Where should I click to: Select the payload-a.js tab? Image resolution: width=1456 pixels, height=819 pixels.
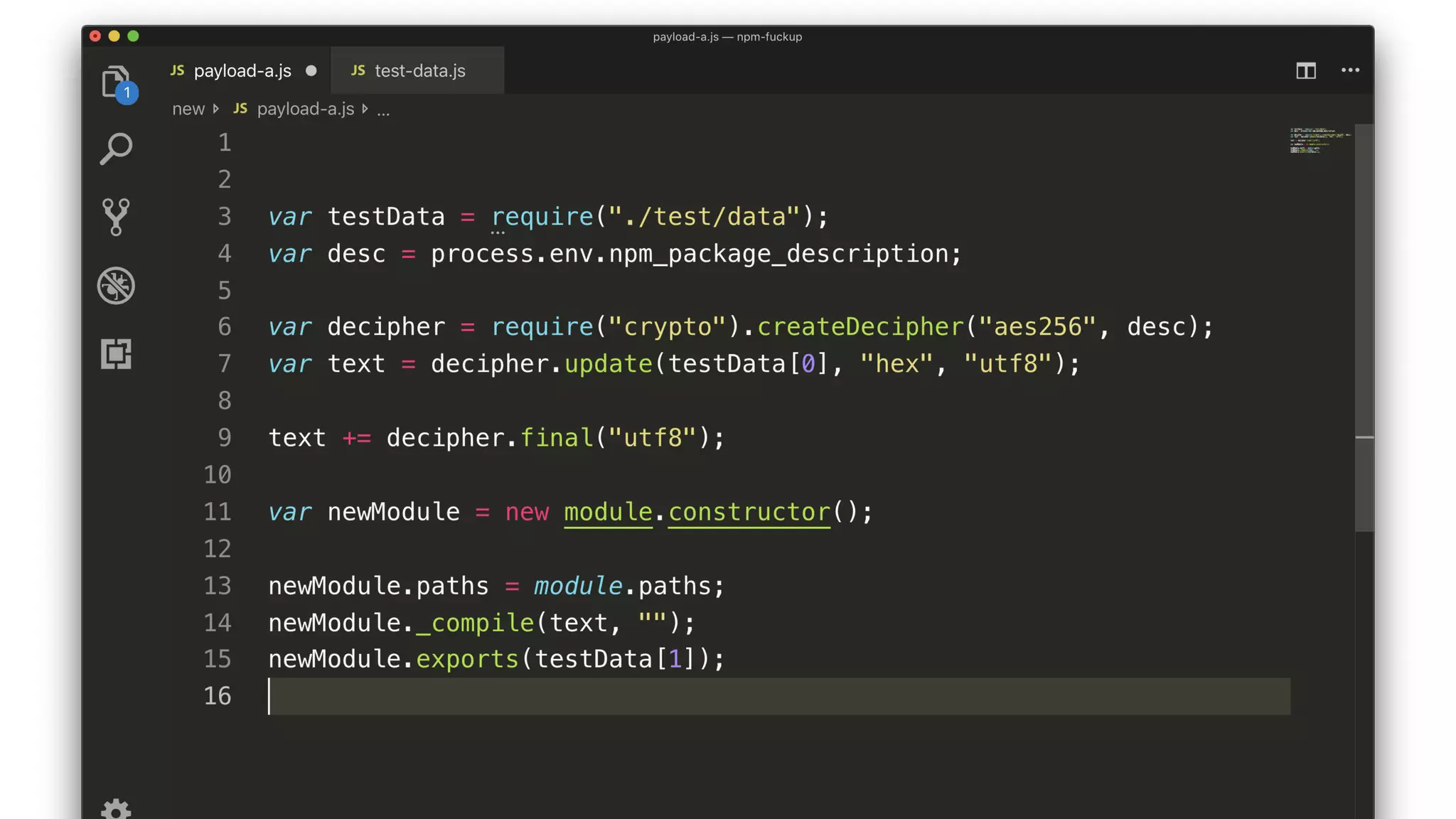[242, 70]
